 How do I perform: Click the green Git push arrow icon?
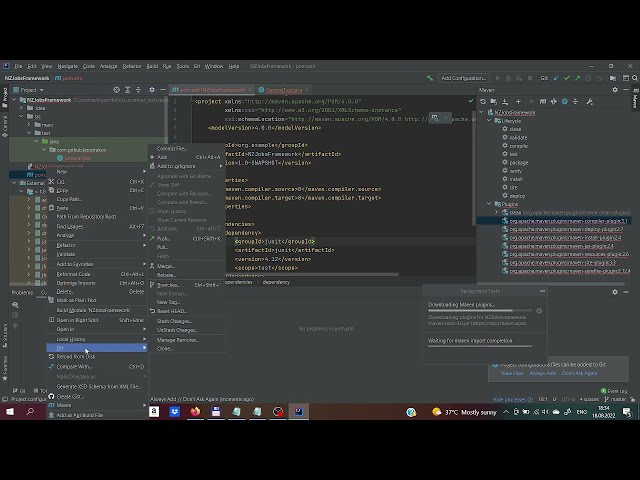[577, 78]
